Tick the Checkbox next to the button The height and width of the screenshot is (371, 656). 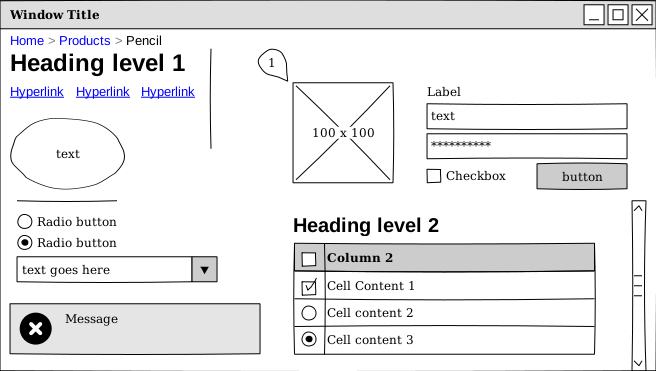pyautogui.click(x=434, y=176)
